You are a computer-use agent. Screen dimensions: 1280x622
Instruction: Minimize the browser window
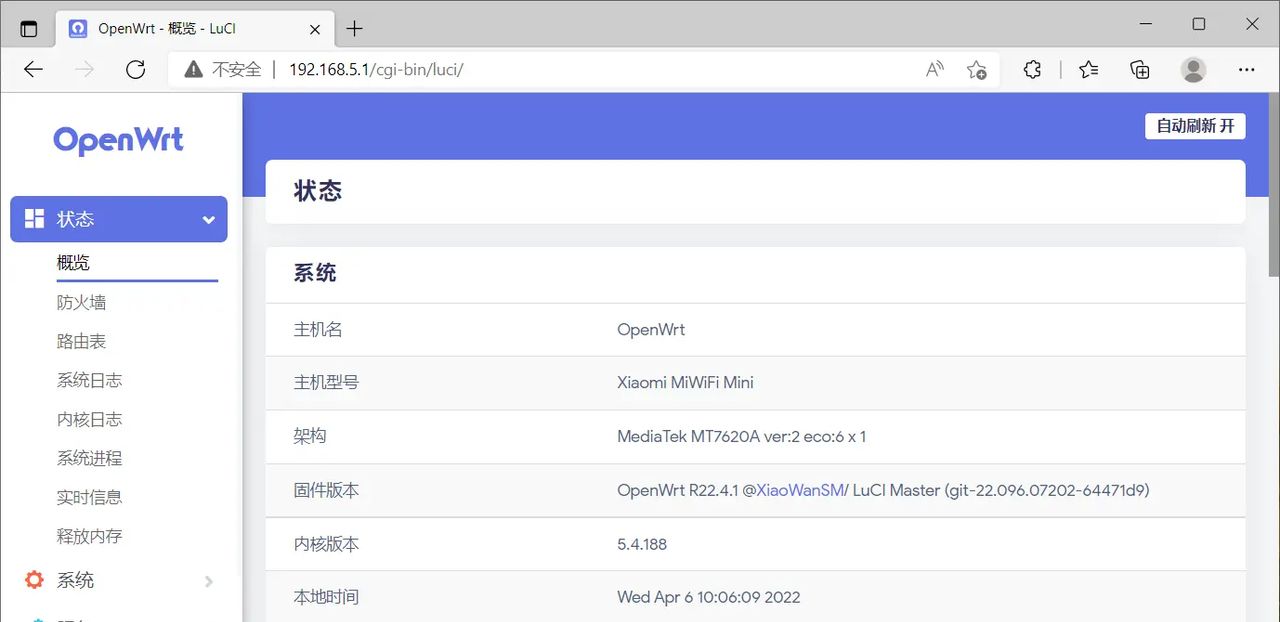(x=1145, y=24)
